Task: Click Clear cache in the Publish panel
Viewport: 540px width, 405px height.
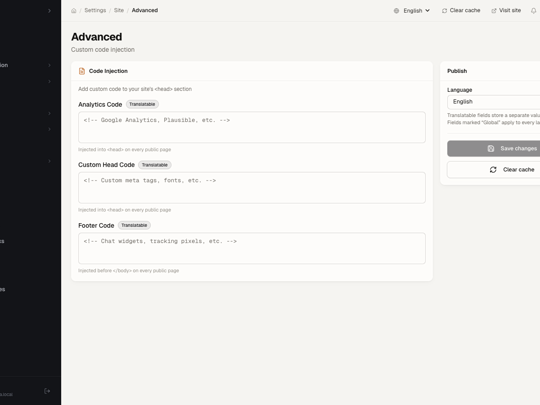Action: coord(494,170)
